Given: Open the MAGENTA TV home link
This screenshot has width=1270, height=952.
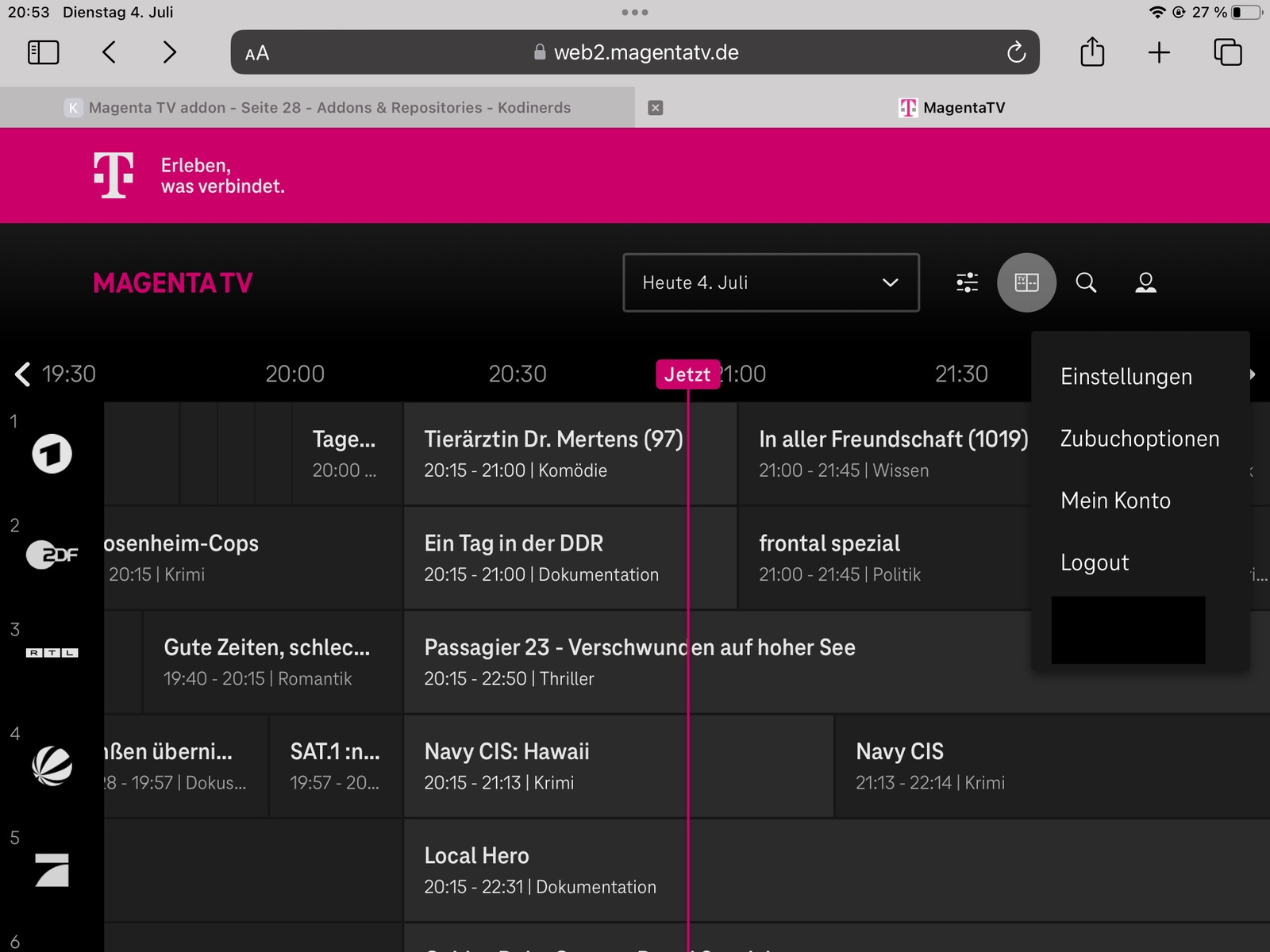Looking at the screenshot, I should pyautogui.click(x=172, y=283).
